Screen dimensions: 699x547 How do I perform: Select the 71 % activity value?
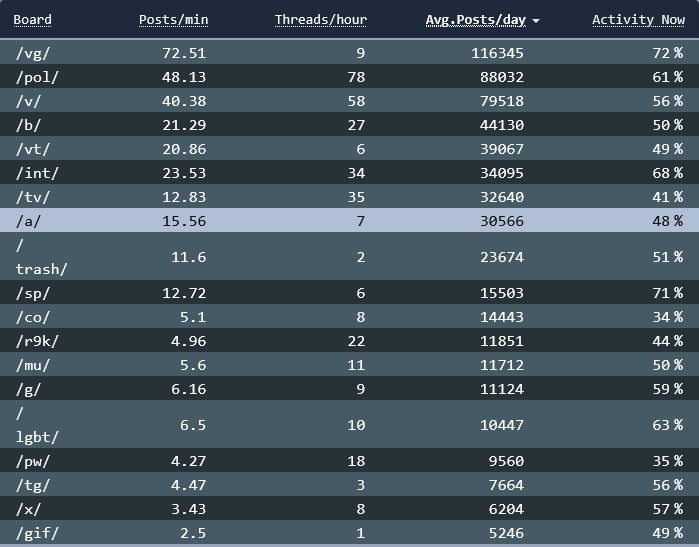click(668, 293)
